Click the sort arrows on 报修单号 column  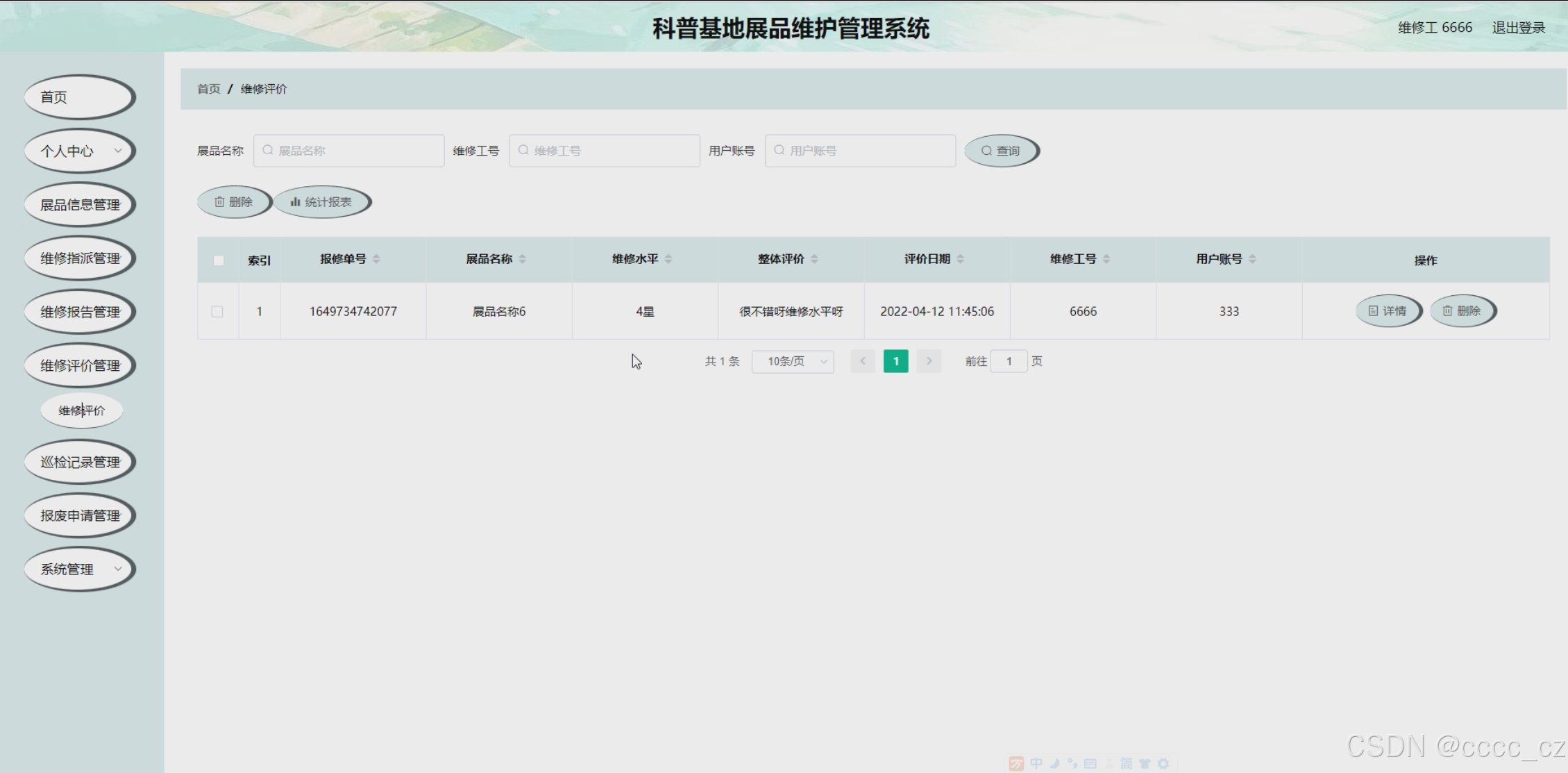point(376,259)
